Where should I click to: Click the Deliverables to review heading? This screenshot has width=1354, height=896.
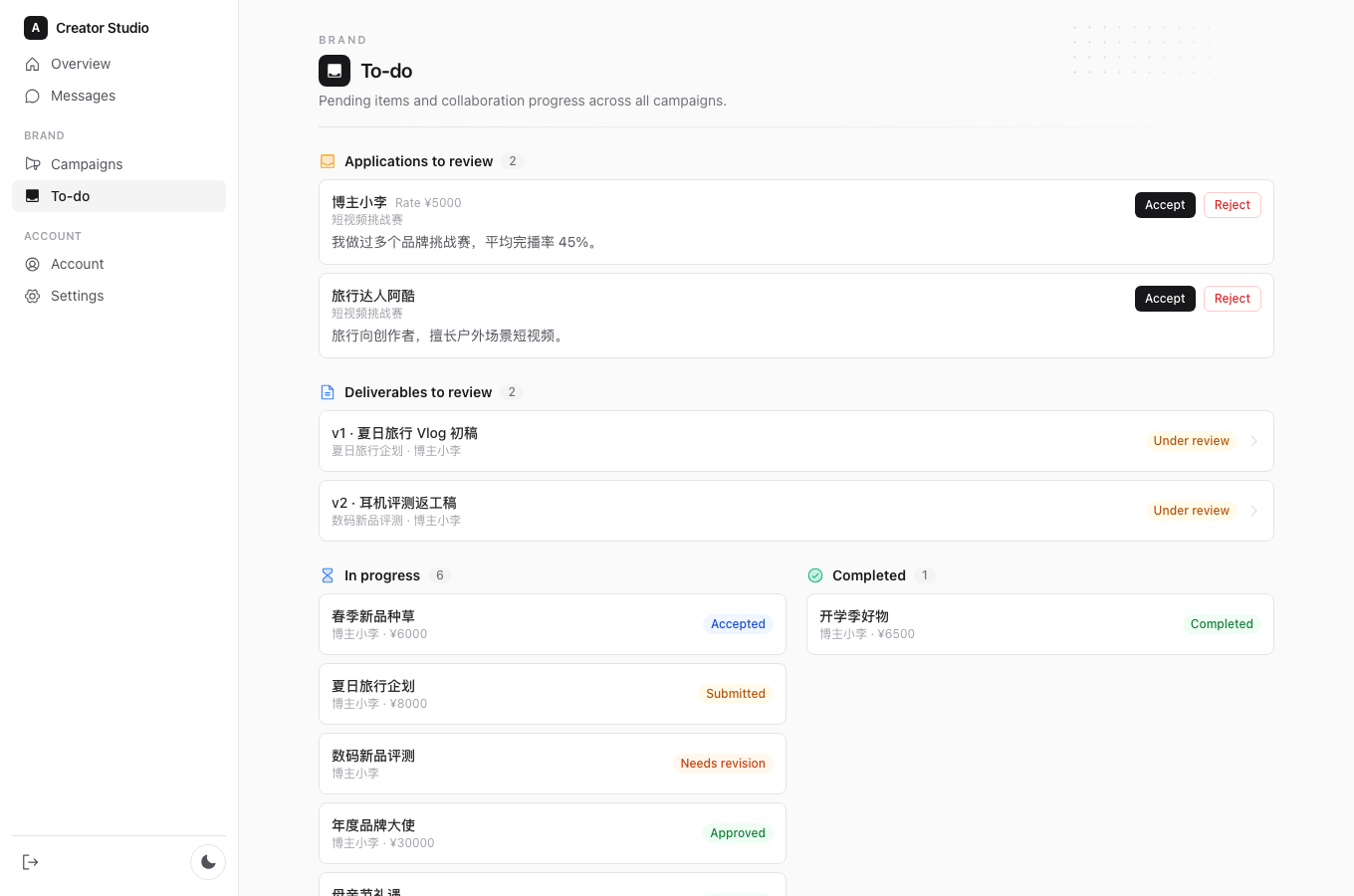(418, 392)
